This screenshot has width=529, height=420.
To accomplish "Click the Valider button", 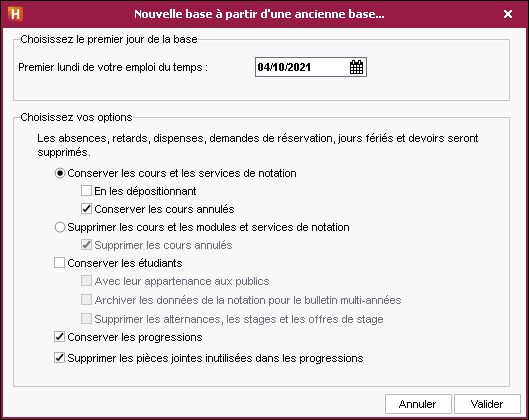I will (487, 404).
